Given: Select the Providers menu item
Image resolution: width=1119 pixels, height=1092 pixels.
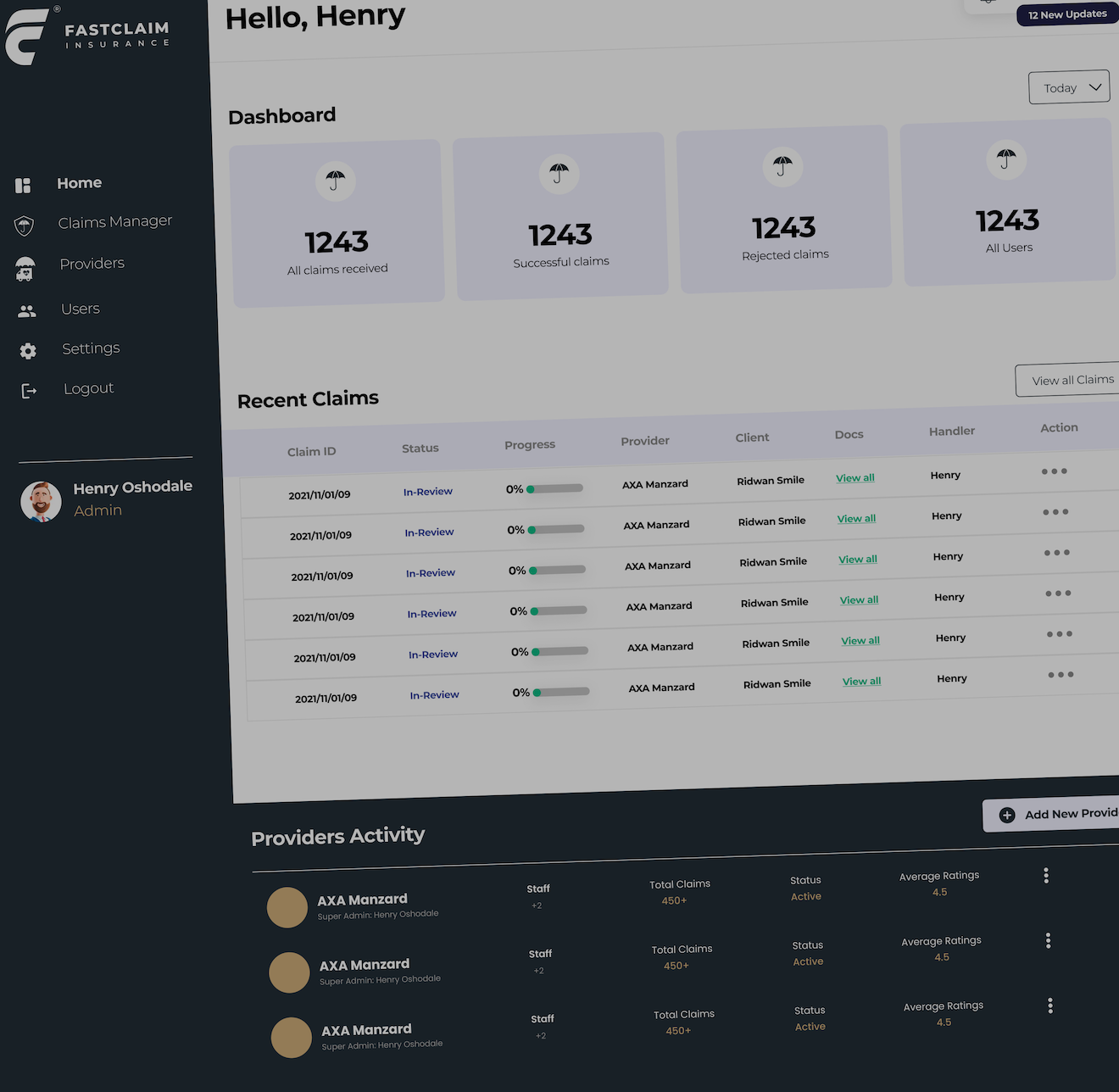Looking at the screenshot, I should click(x=92, y=264).
